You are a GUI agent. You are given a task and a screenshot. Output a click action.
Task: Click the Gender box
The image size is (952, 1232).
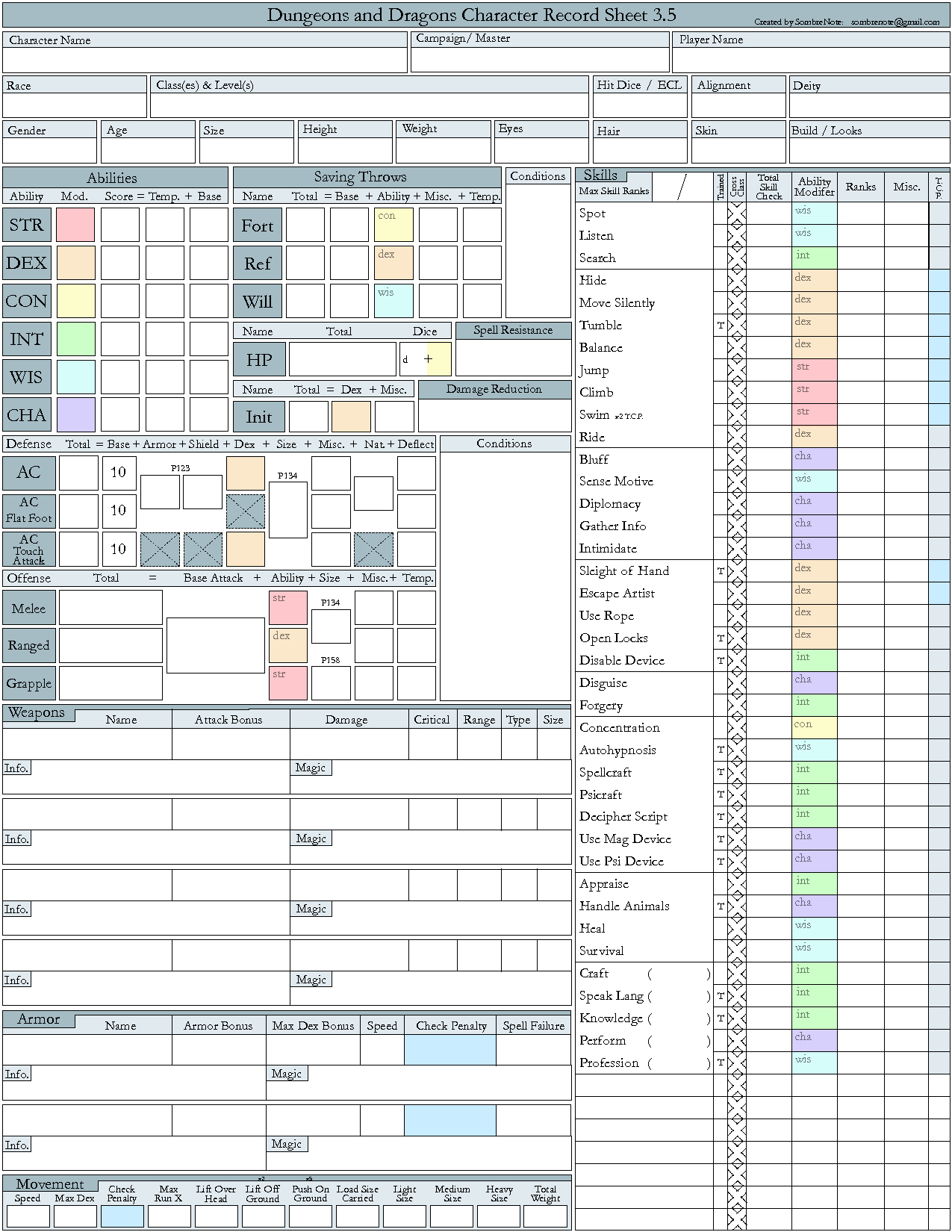coord(50,150)
